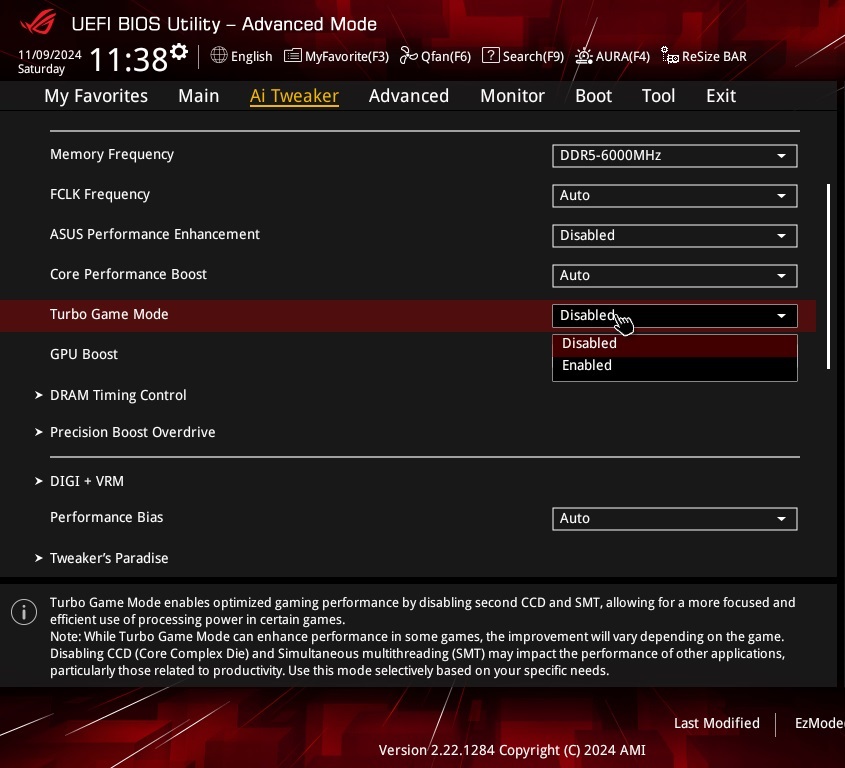Click the Version 2.22.1284 copyright text
Viewport: 845px width, 768px height.
(512, 750)
